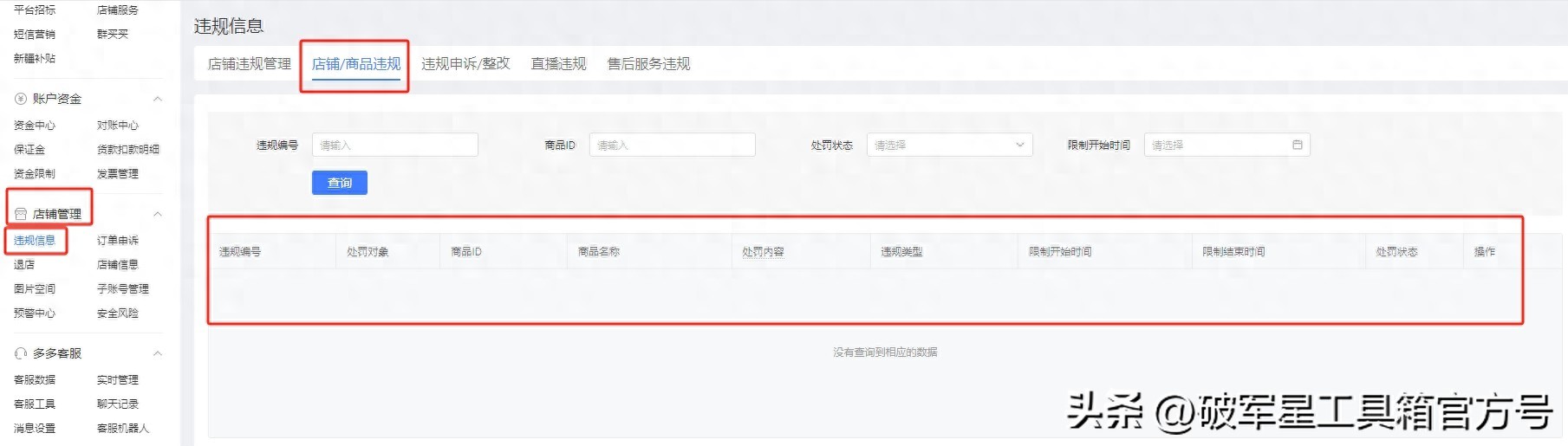Click the 账户资金 yuan icon
Viewport: 1568px width, 446px height.
click(21, 99)
